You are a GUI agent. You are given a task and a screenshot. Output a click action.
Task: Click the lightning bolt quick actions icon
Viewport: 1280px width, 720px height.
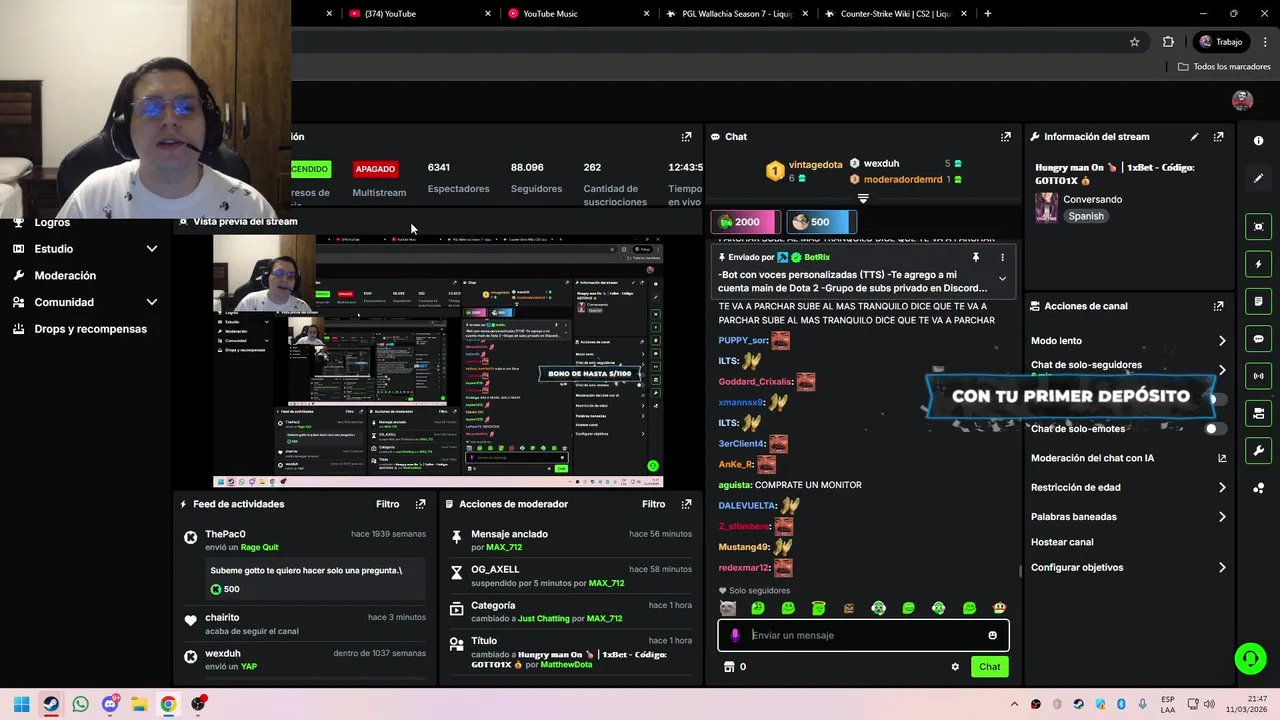1258,265
